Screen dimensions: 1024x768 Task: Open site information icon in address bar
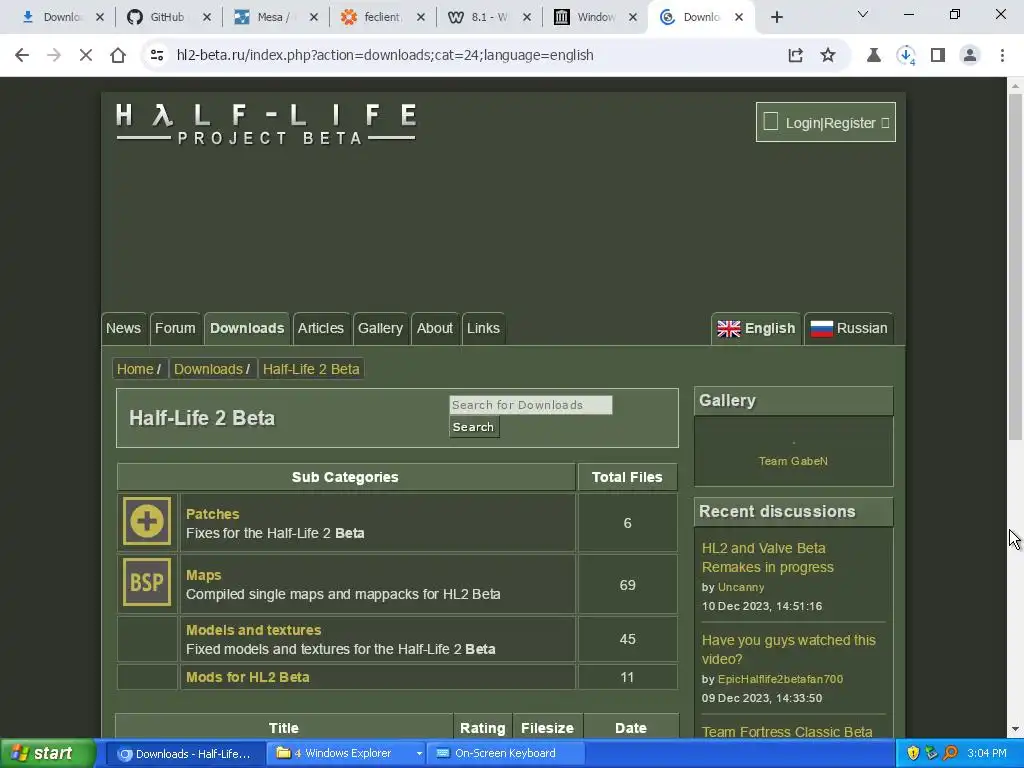click(157, 56)
